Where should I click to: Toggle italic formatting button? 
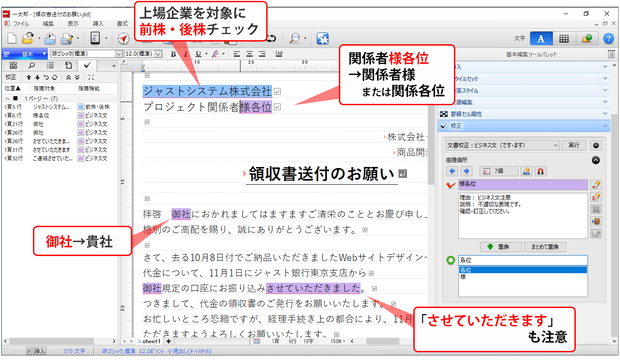click(x=185, y=54)
